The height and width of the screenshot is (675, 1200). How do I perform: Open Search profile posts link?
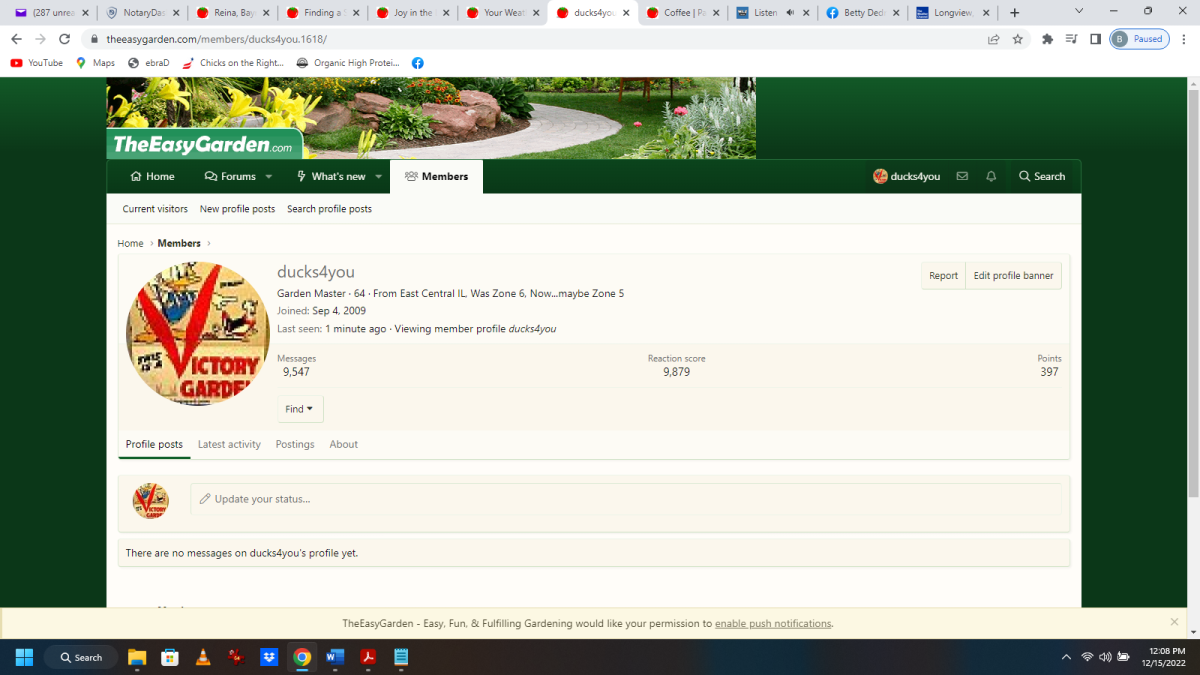tap(329, 209)
